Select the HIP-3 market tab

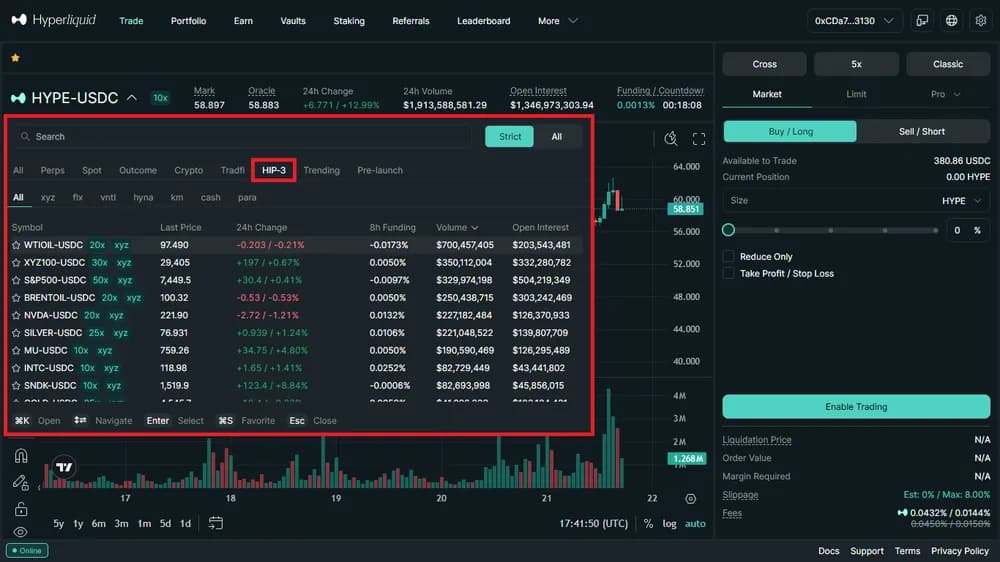274,170
